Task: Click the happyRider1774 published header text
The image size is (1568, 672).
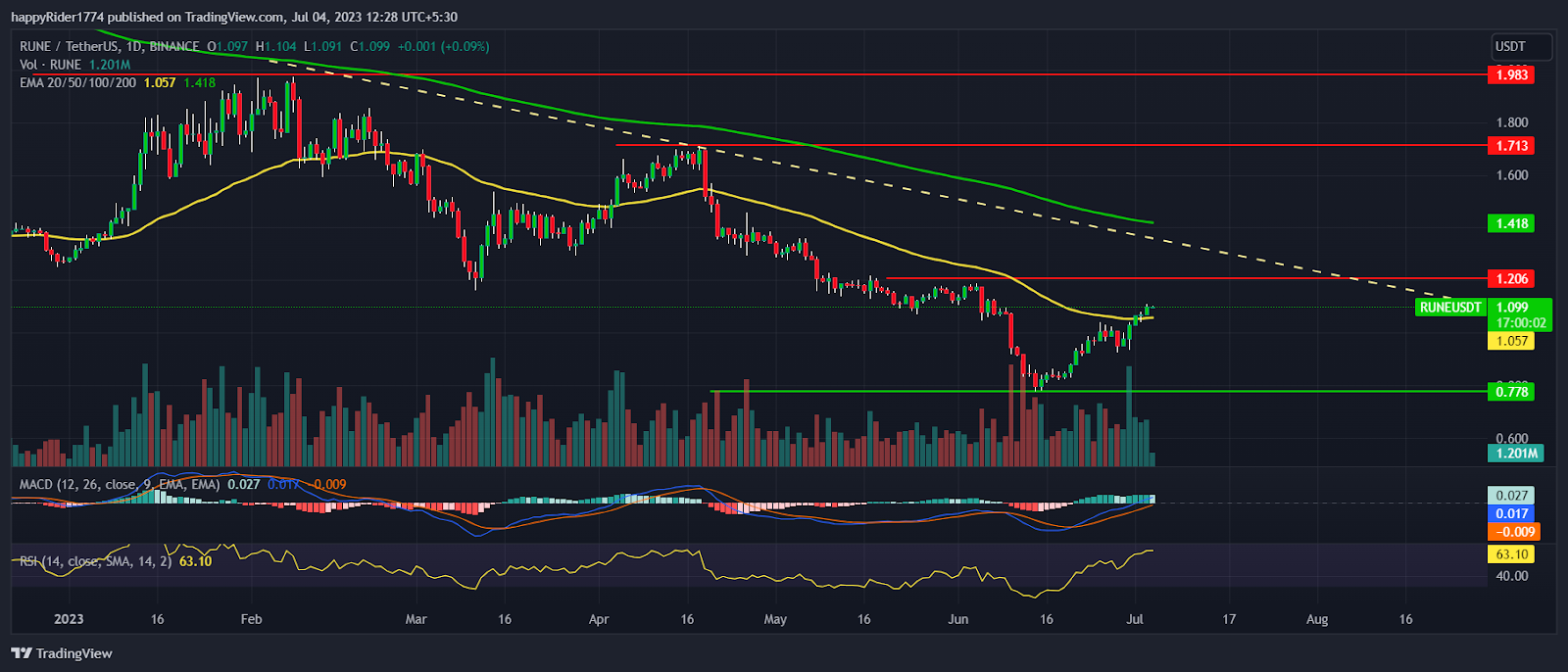Action: tap(234, 17)
